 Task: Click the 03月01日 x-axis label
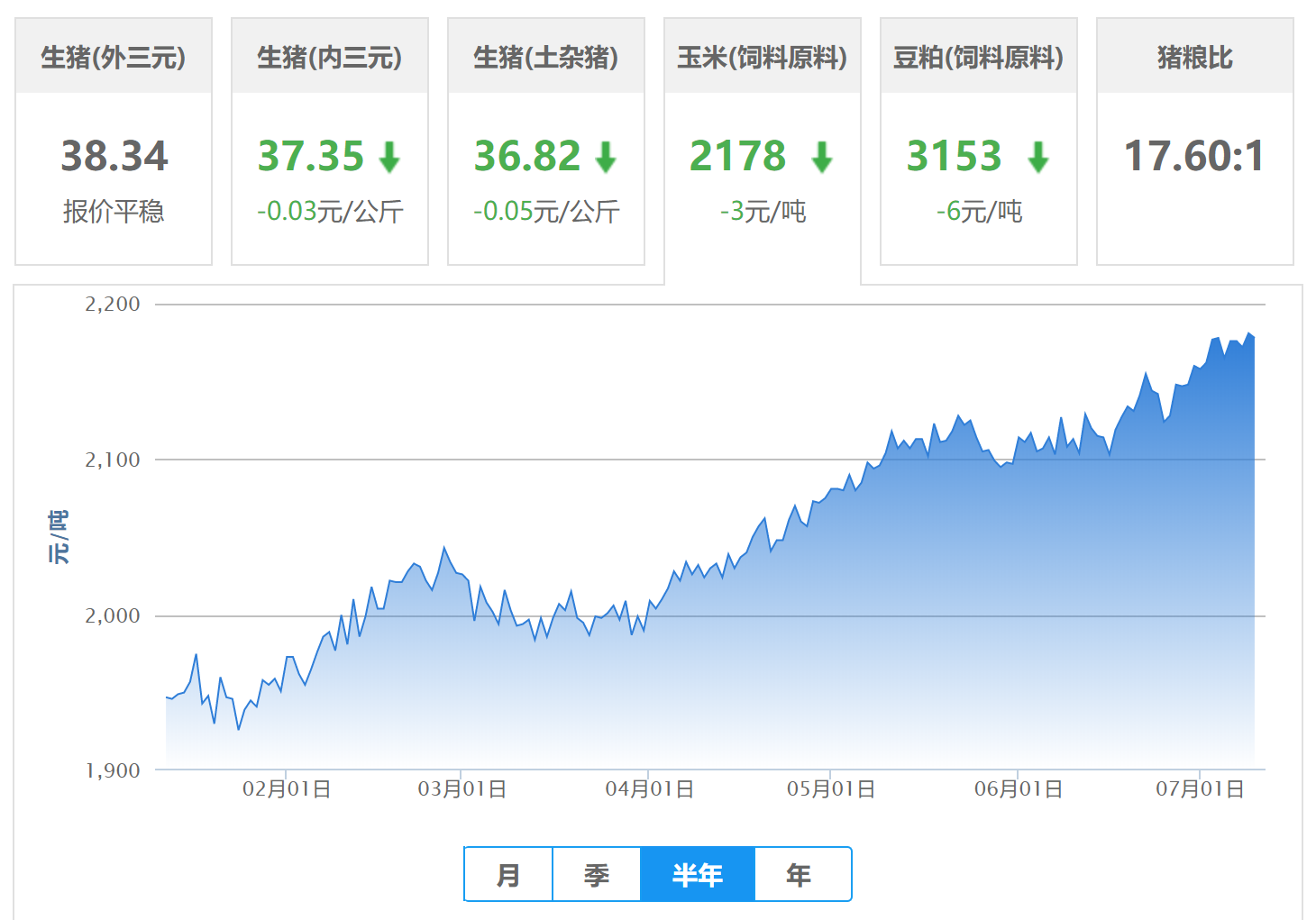462,789
